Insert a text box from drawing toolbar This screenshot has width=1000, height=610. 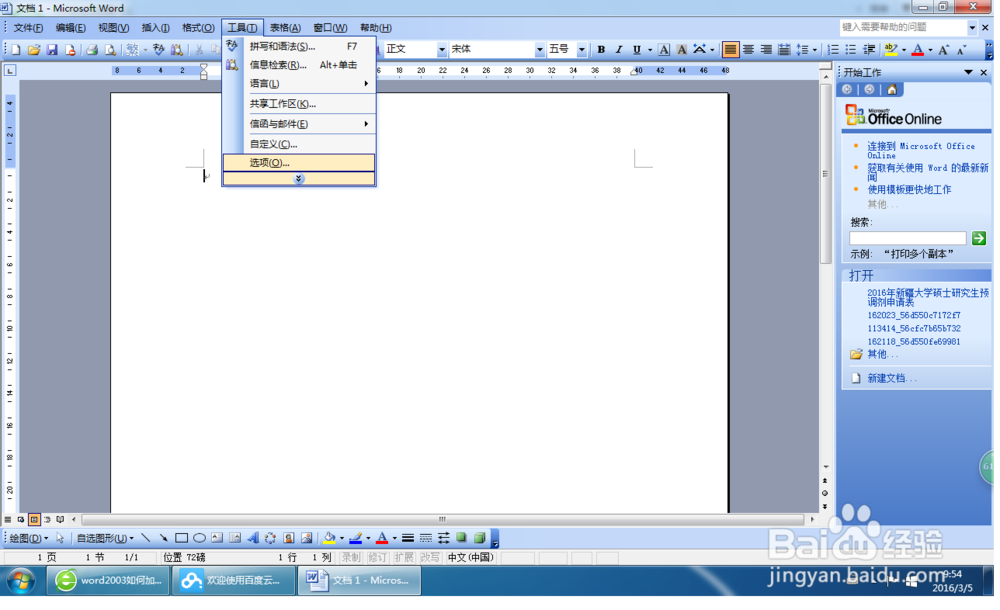[x=215, y=538]
